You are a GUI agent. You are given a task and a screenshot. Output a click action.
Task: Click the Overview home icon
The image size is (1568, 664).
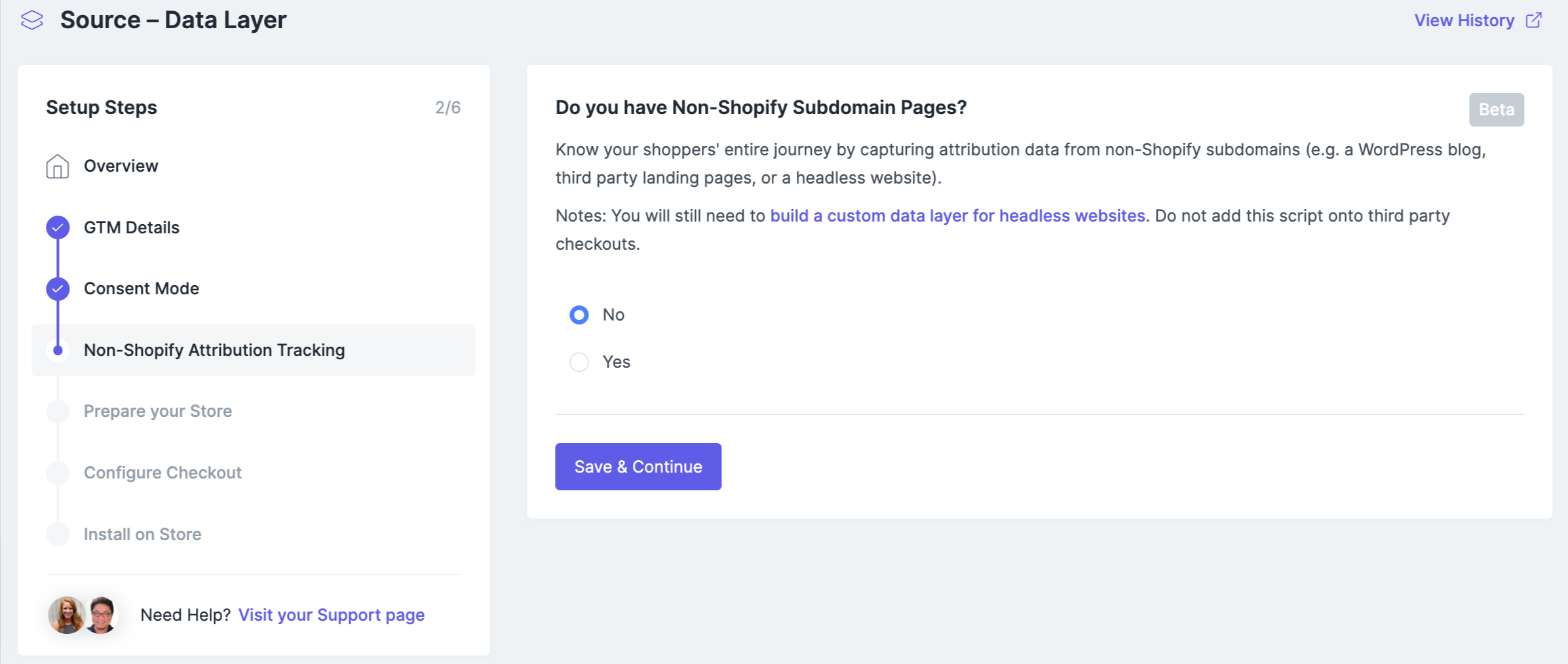pyautogui.click(x=58, y=166)
